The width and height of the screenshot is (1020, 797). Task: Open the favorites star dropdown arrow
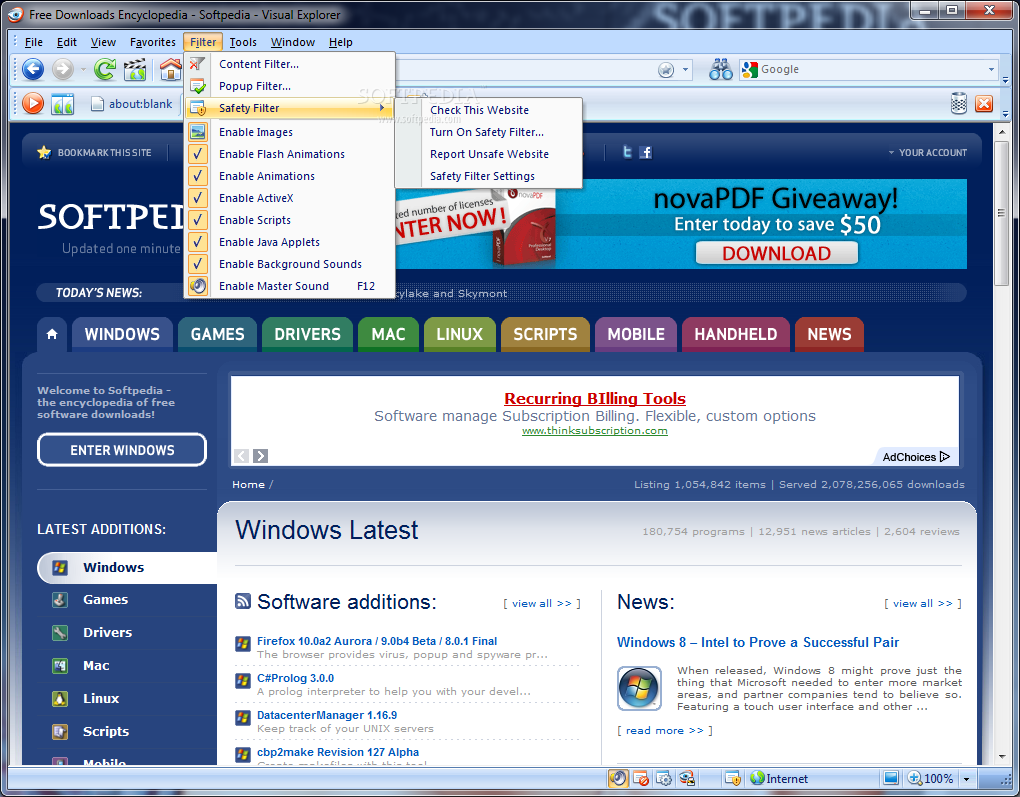point(685,70)
